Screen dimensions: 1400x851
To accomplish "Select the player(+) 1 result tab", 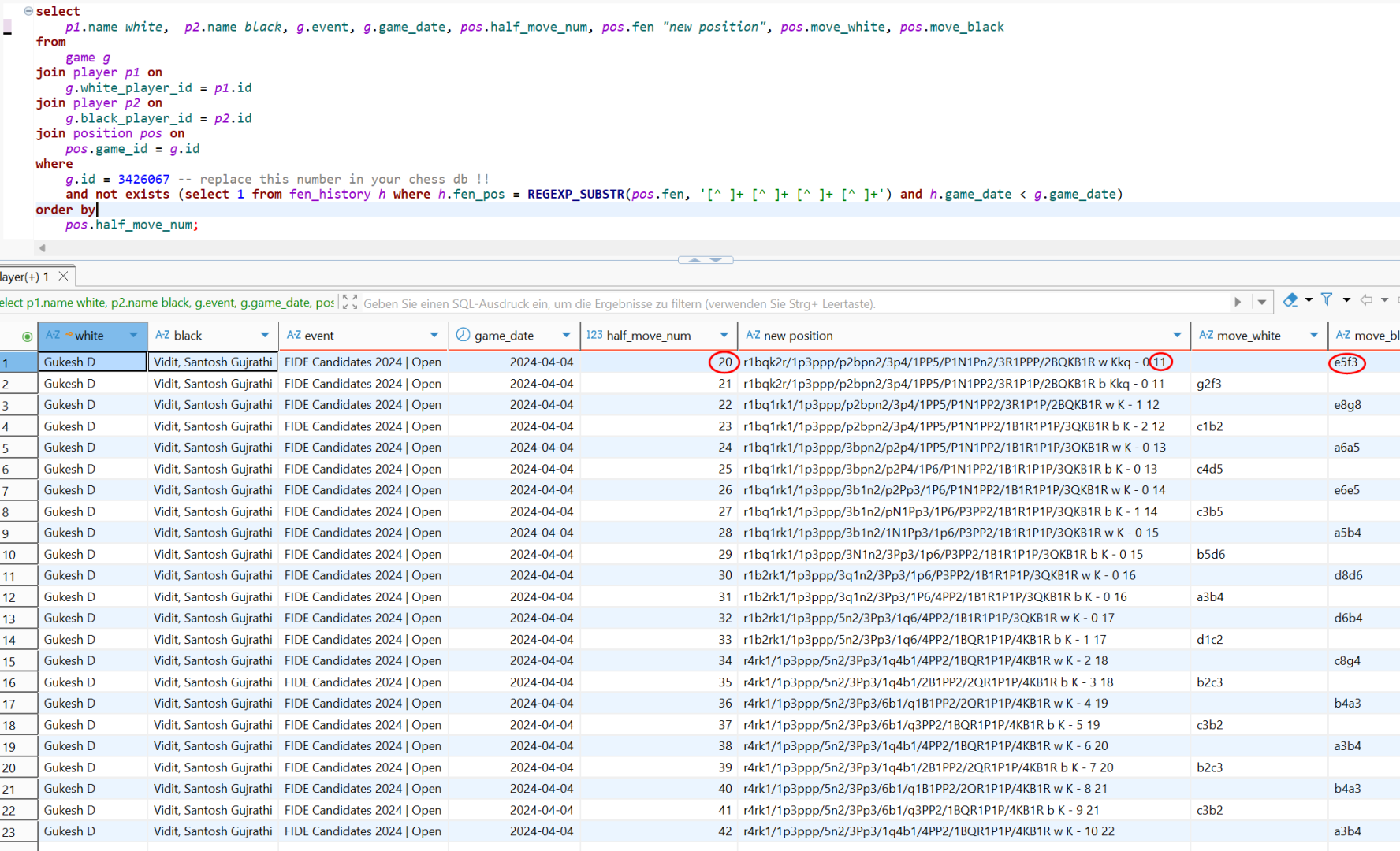I will [25, 277].
